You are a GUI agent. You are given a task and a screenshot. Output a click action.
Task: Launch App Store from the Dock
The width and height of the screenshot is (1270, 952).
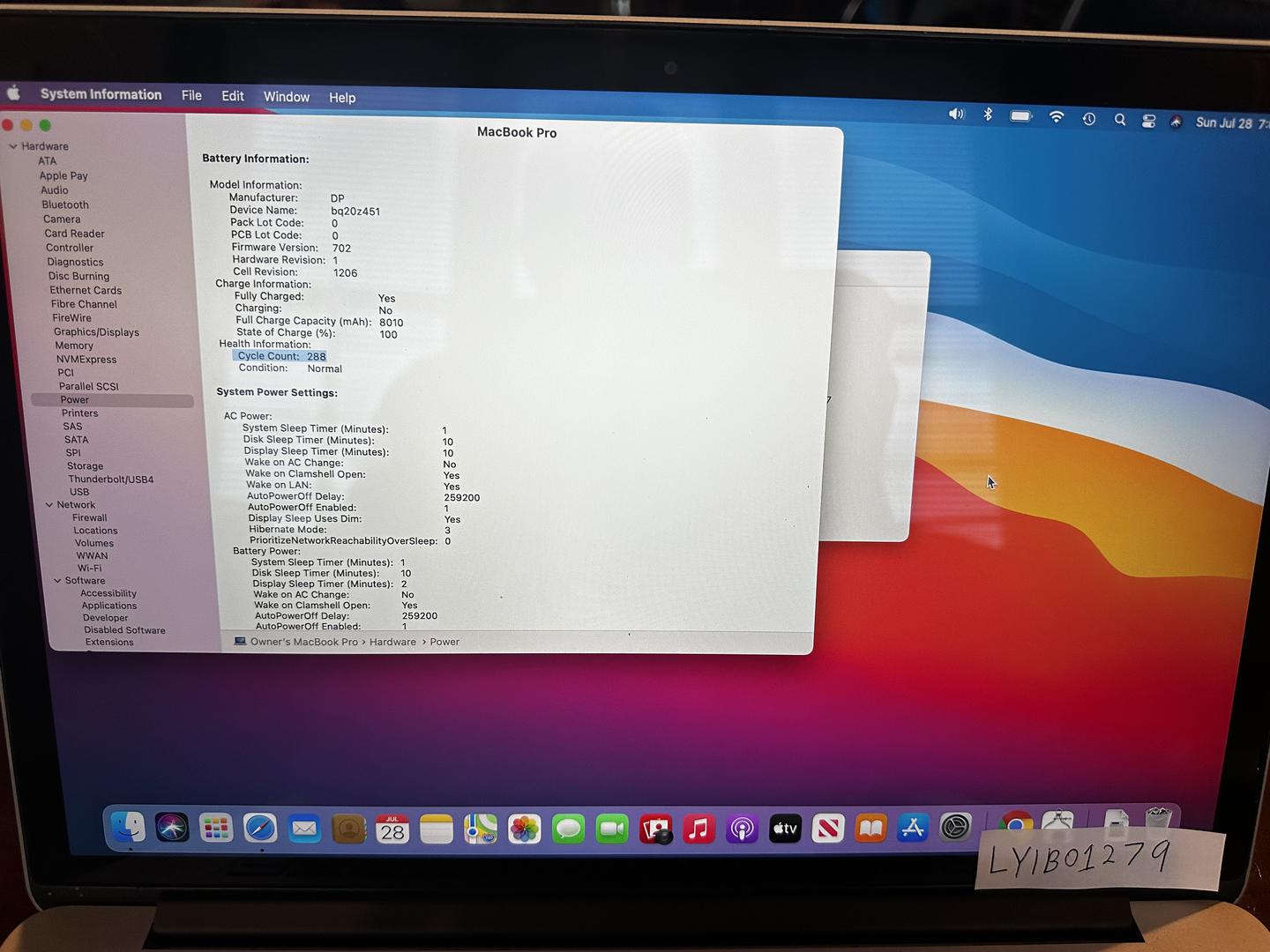pos(913,829)
